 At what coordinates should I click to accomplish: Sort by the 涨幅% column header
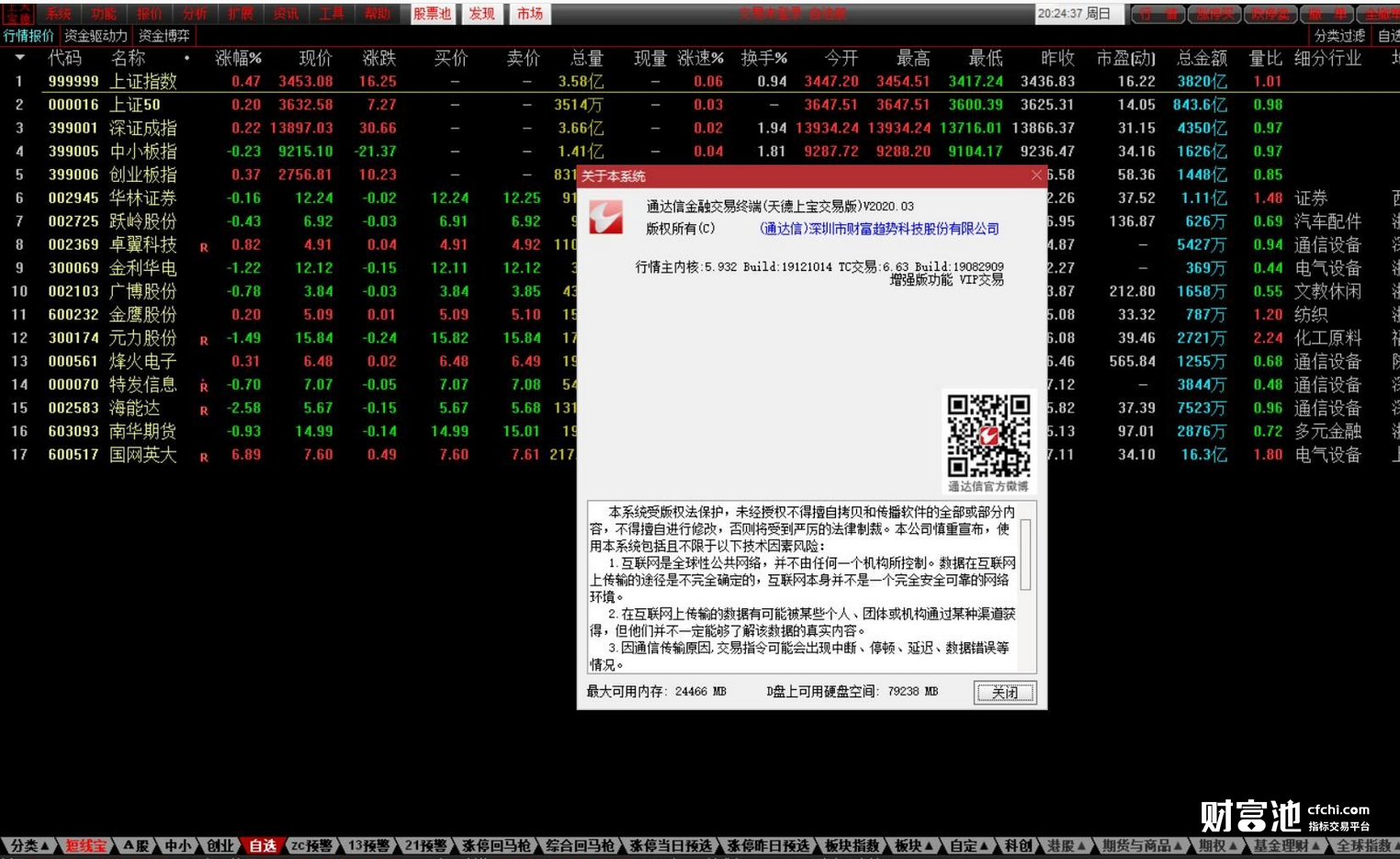239,58
